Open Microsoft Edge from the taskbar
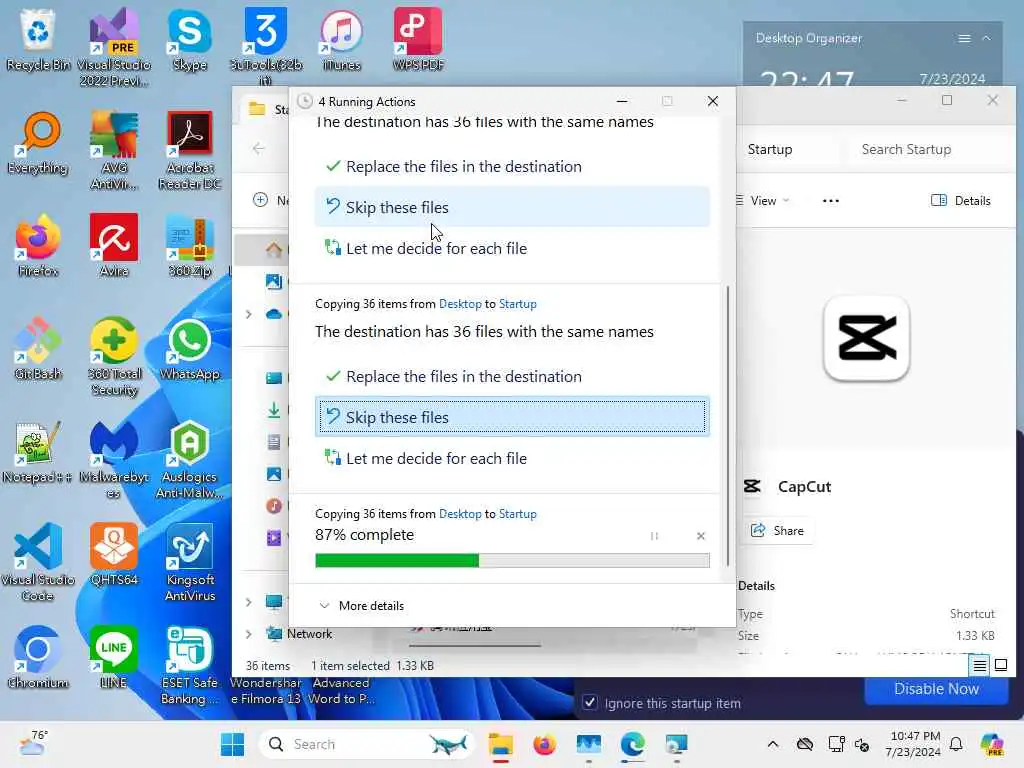The image size is (1024, 768). (632, 744)
